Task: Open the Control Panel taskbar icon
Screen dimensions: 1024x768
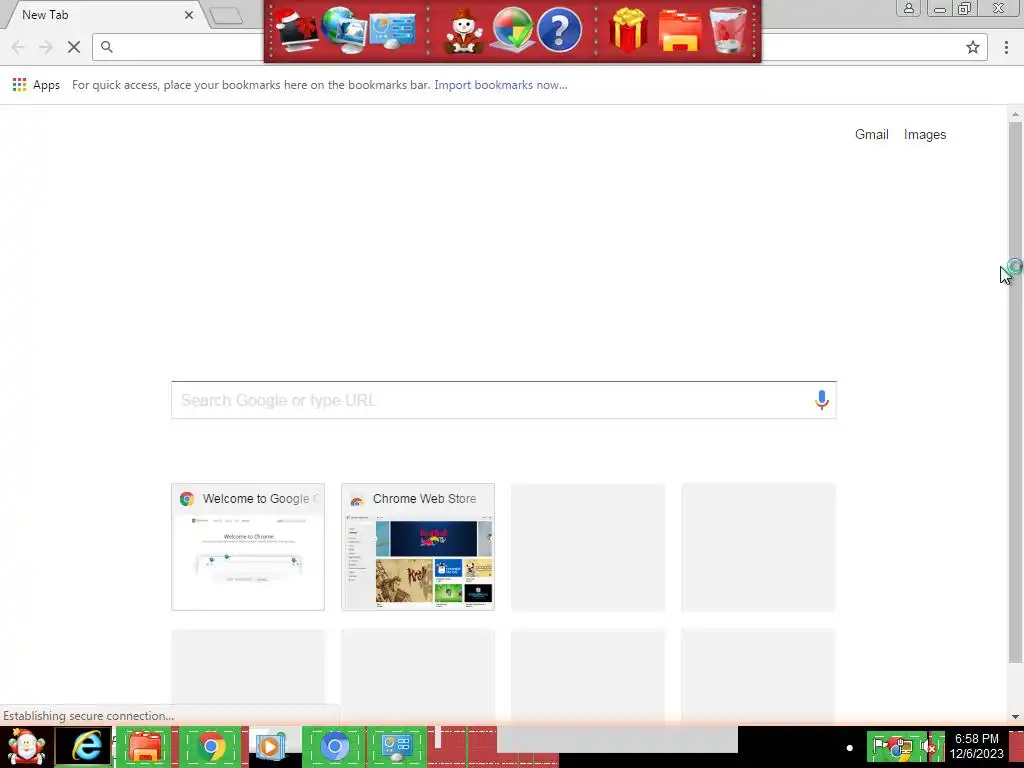Action: (x=396, y=746)
